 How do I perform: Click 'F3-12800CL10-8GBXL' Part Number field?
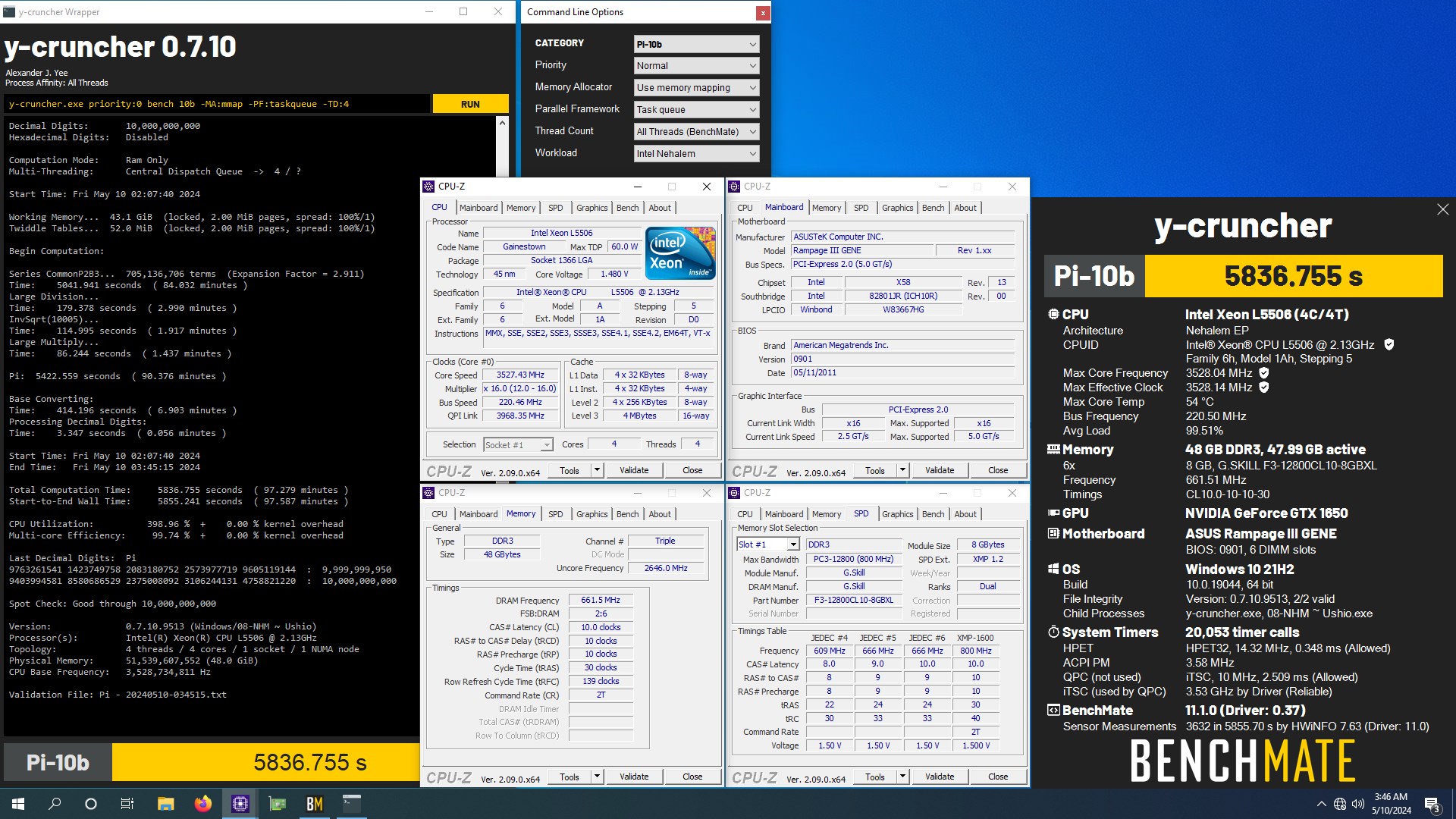click(x=853, y=600)
